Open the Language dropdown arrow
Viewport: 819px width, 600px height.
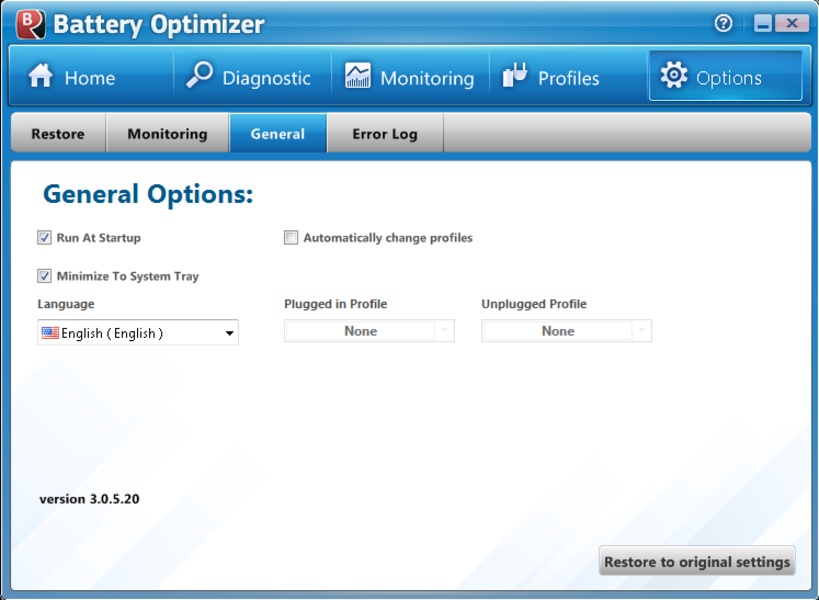(229, 333)
